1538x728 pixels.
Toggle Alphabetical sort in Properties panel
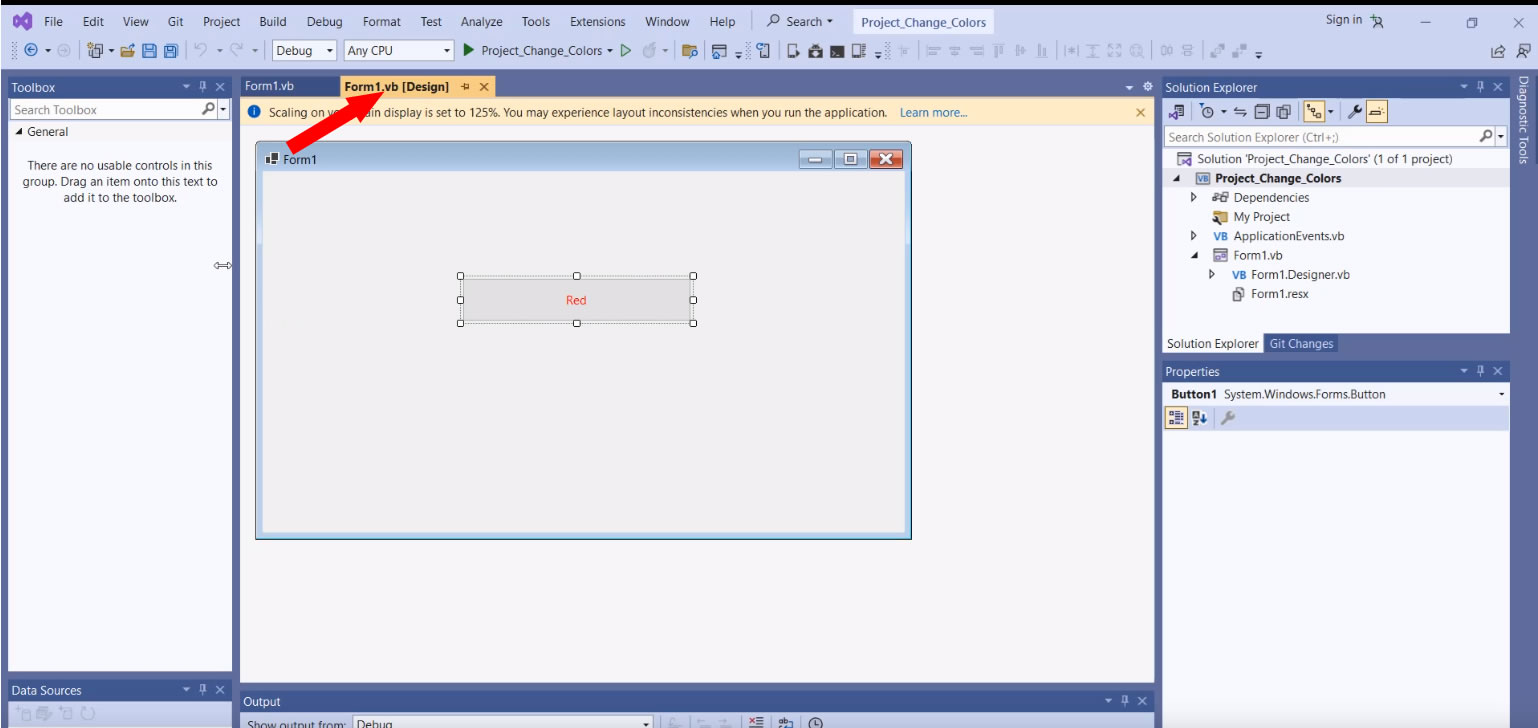pyautogui.click(x=1199, y=419)
